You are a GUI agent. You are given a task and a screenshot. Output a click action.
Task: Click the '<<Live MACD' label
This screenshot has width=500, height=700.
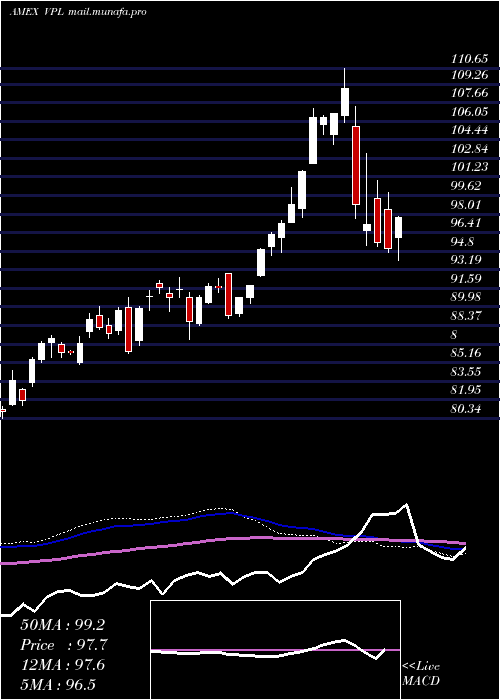click(421, 673)
